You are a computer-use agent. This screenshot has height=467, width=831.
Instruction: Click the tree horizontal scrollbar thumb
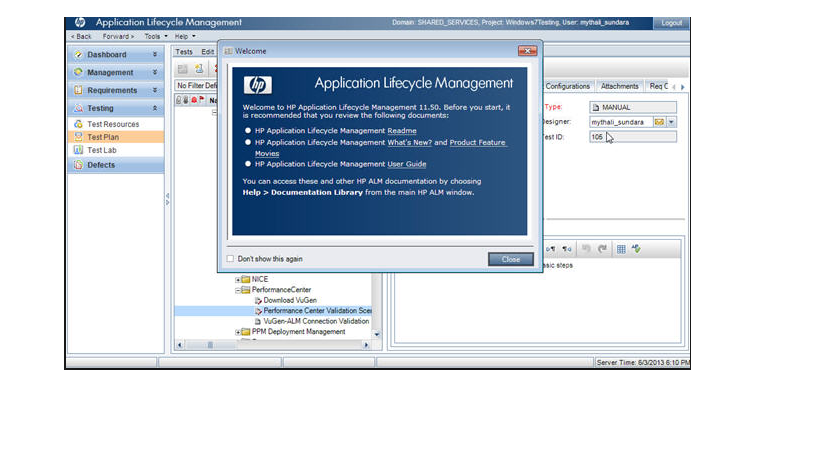(210, 345)
